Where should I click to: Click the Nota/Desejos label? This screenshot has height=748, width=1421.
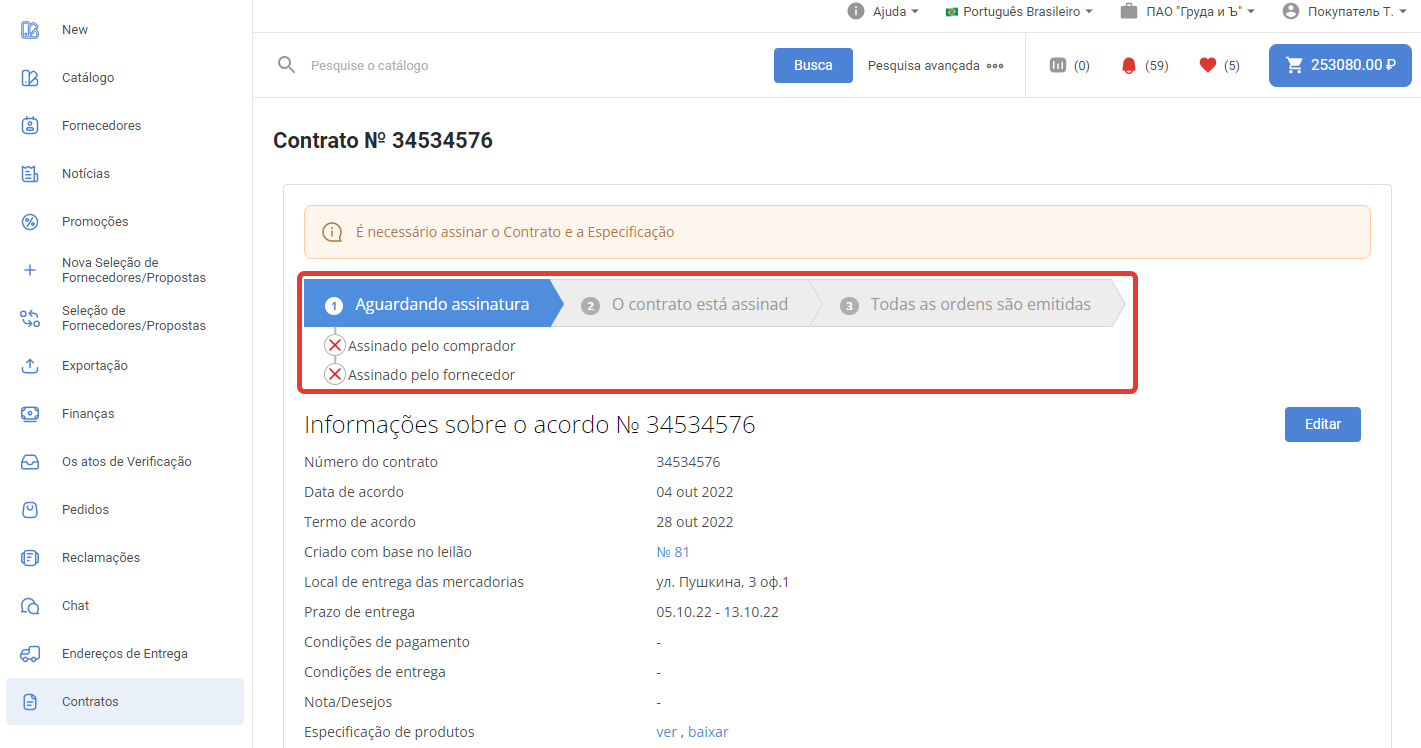pos(348,702)
